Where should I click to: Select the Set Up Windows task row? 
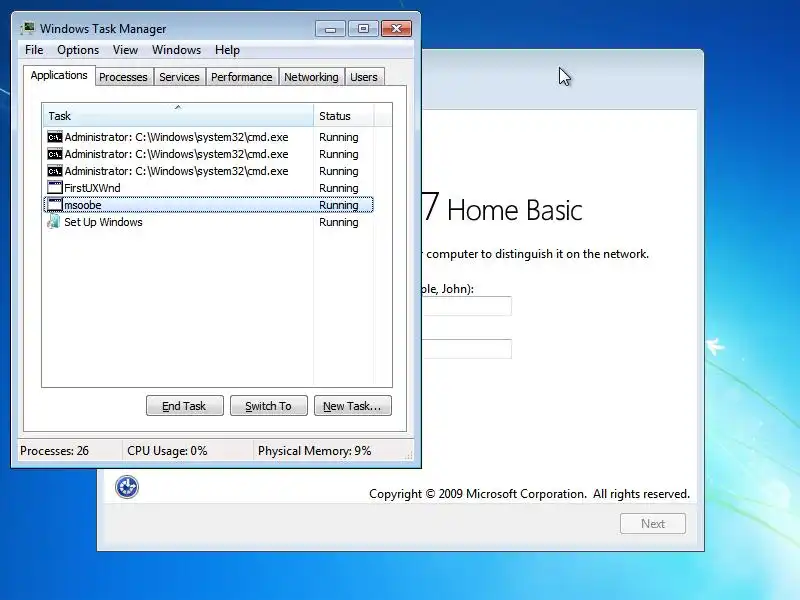(209, 222)
